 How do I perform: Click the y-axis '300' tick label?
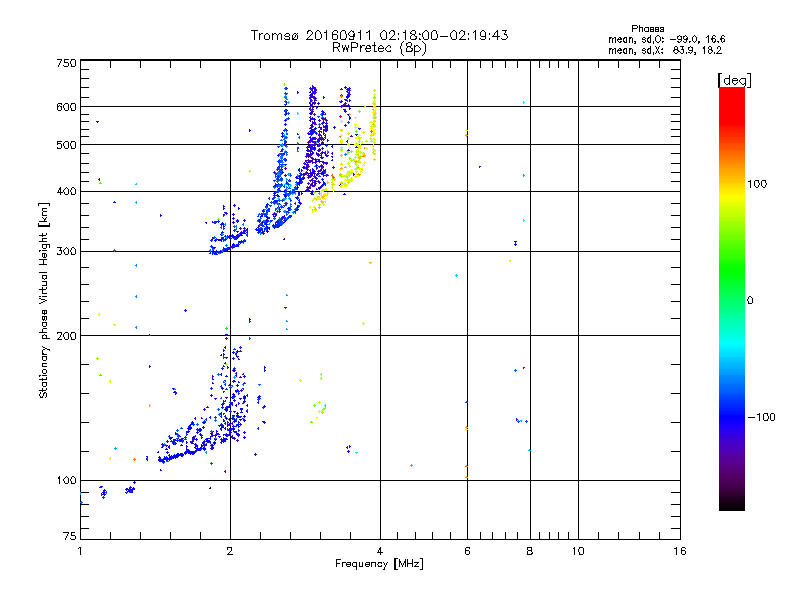(66, 251)
